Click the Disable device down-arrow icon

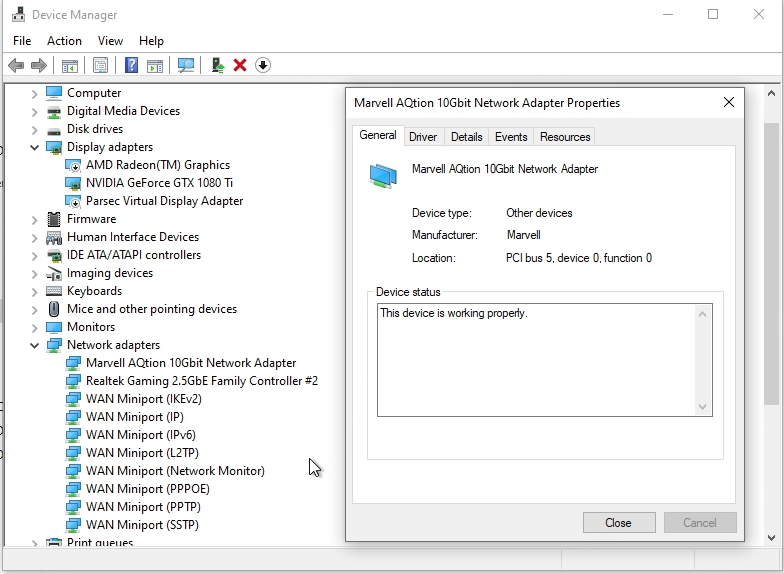pos(263,66)
